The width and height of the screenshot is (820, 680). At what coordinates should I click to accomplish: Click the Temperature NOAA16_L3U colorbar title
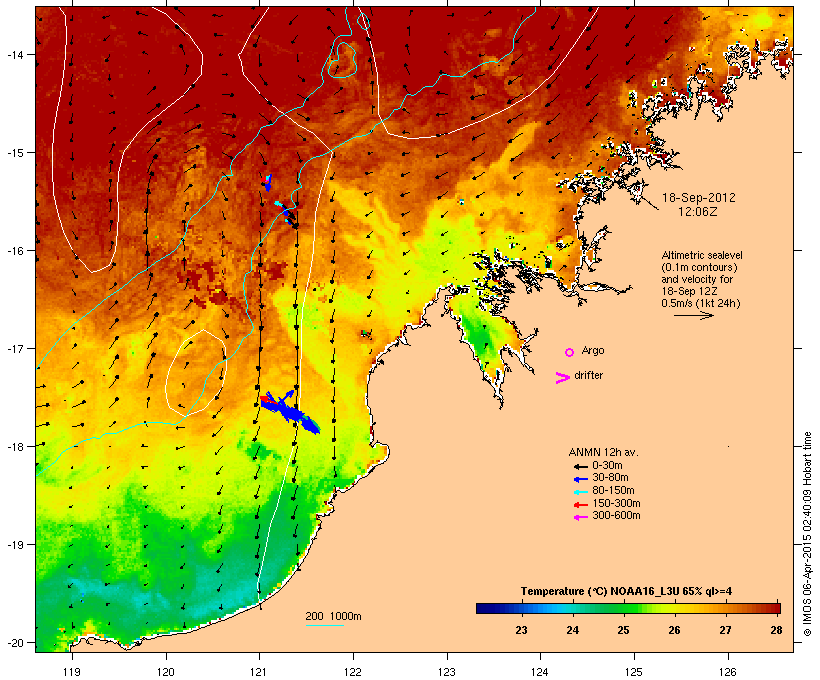(x=626, y=592)
